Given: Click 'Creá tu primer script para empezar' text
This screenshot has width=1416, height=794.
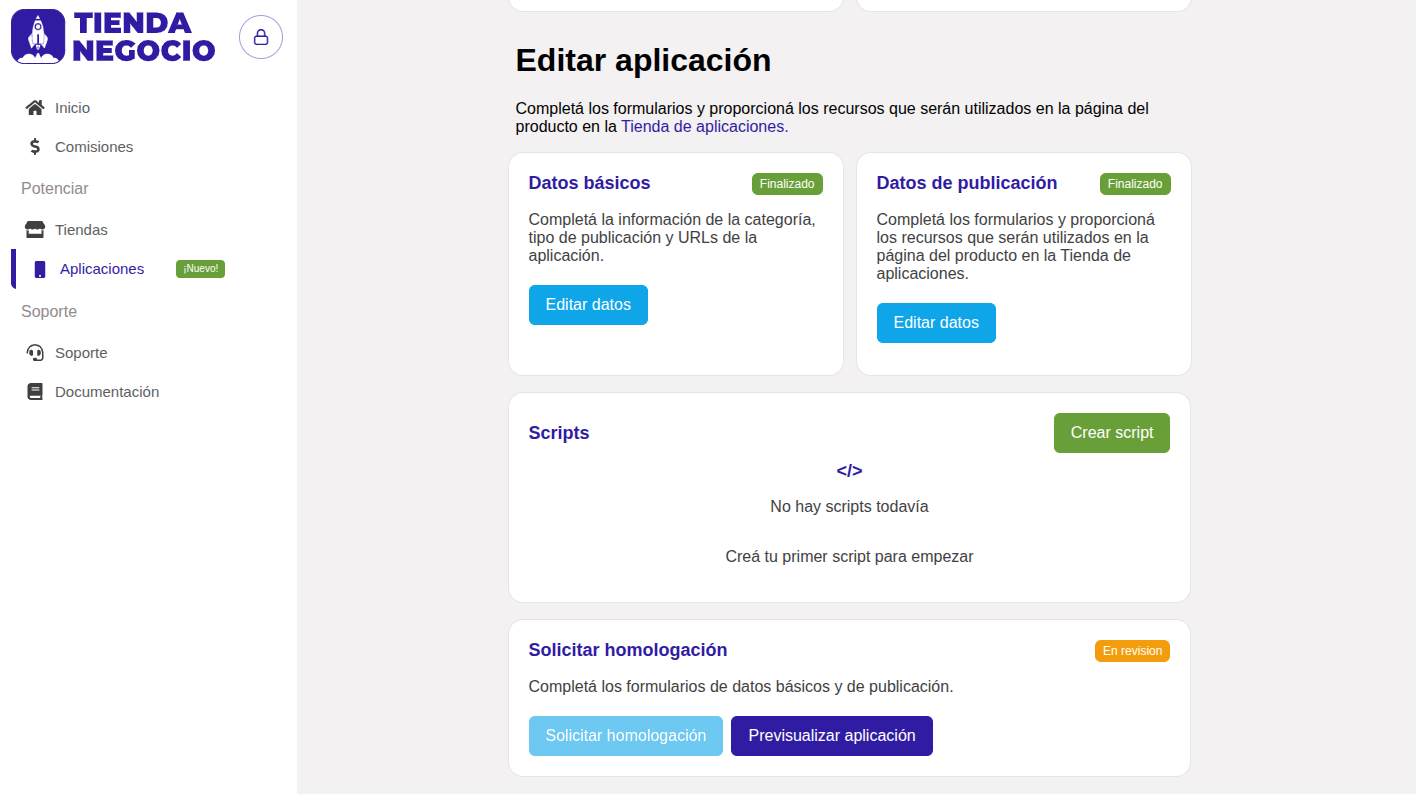Looking at the screenshot, I should point(849,557).
